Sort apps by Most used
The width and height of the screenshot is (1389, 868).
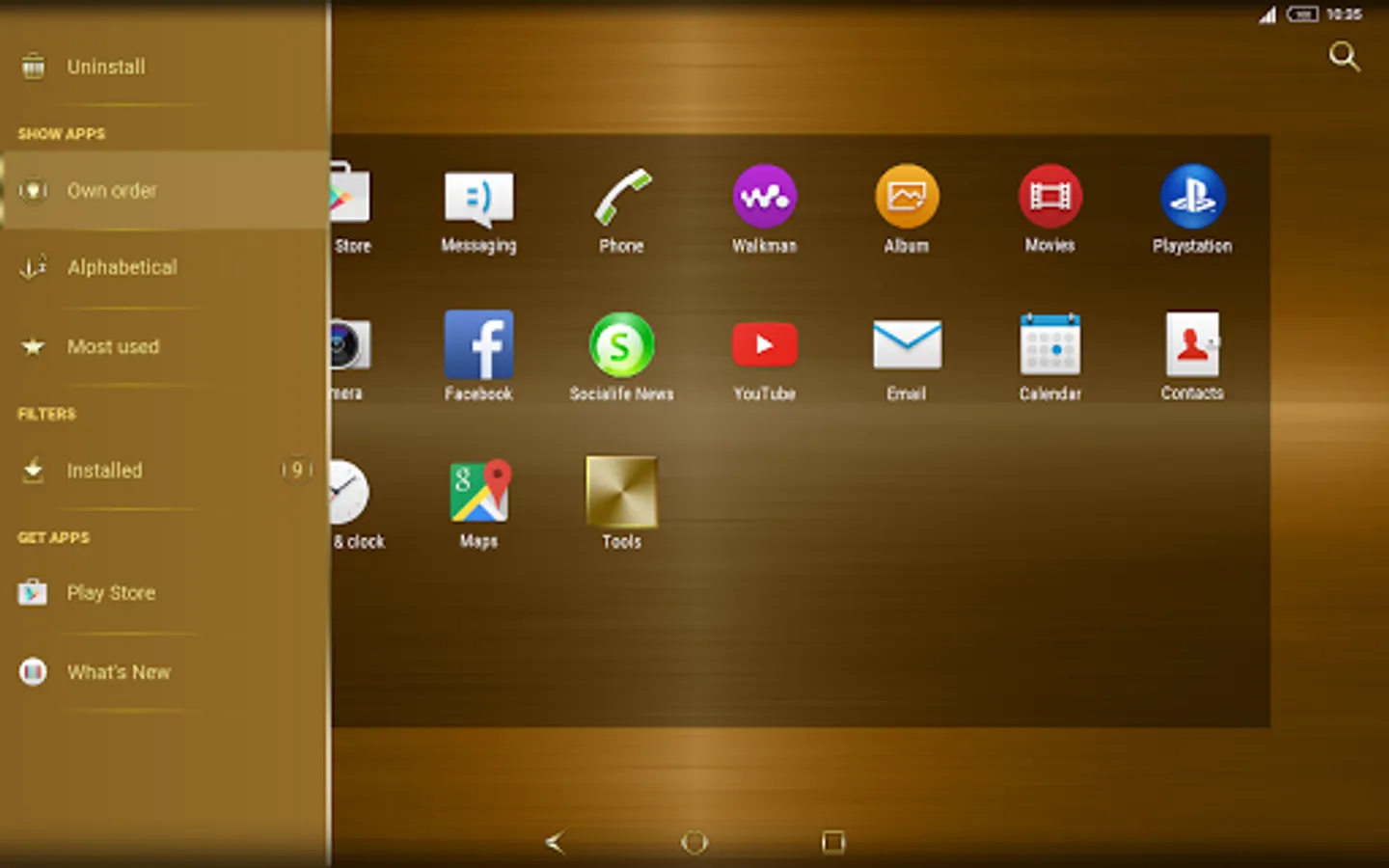[165, 346]
